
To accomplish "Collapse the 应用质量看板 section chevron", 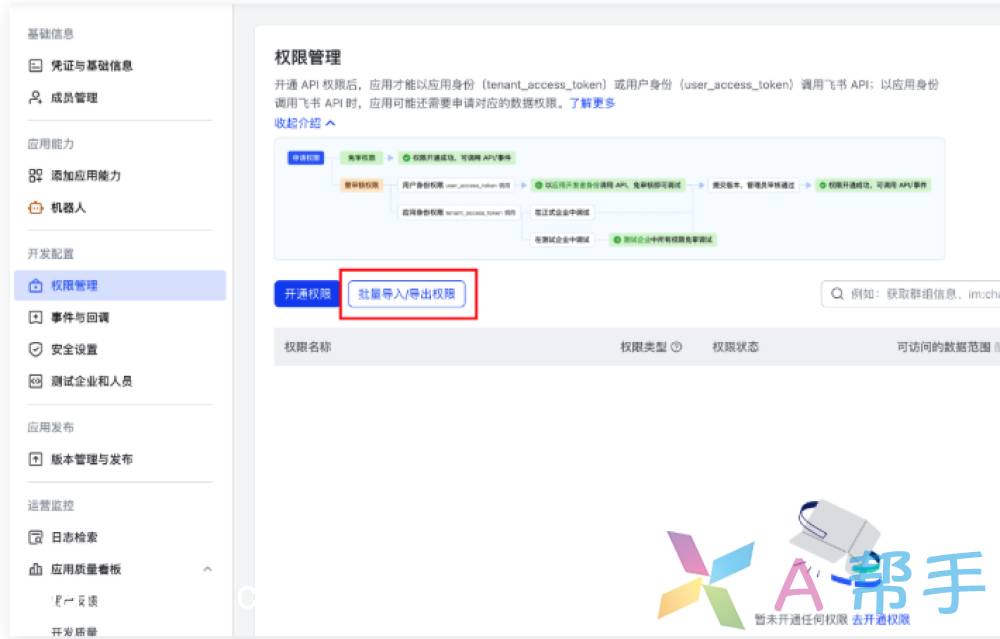I will [x=208, y=569].
